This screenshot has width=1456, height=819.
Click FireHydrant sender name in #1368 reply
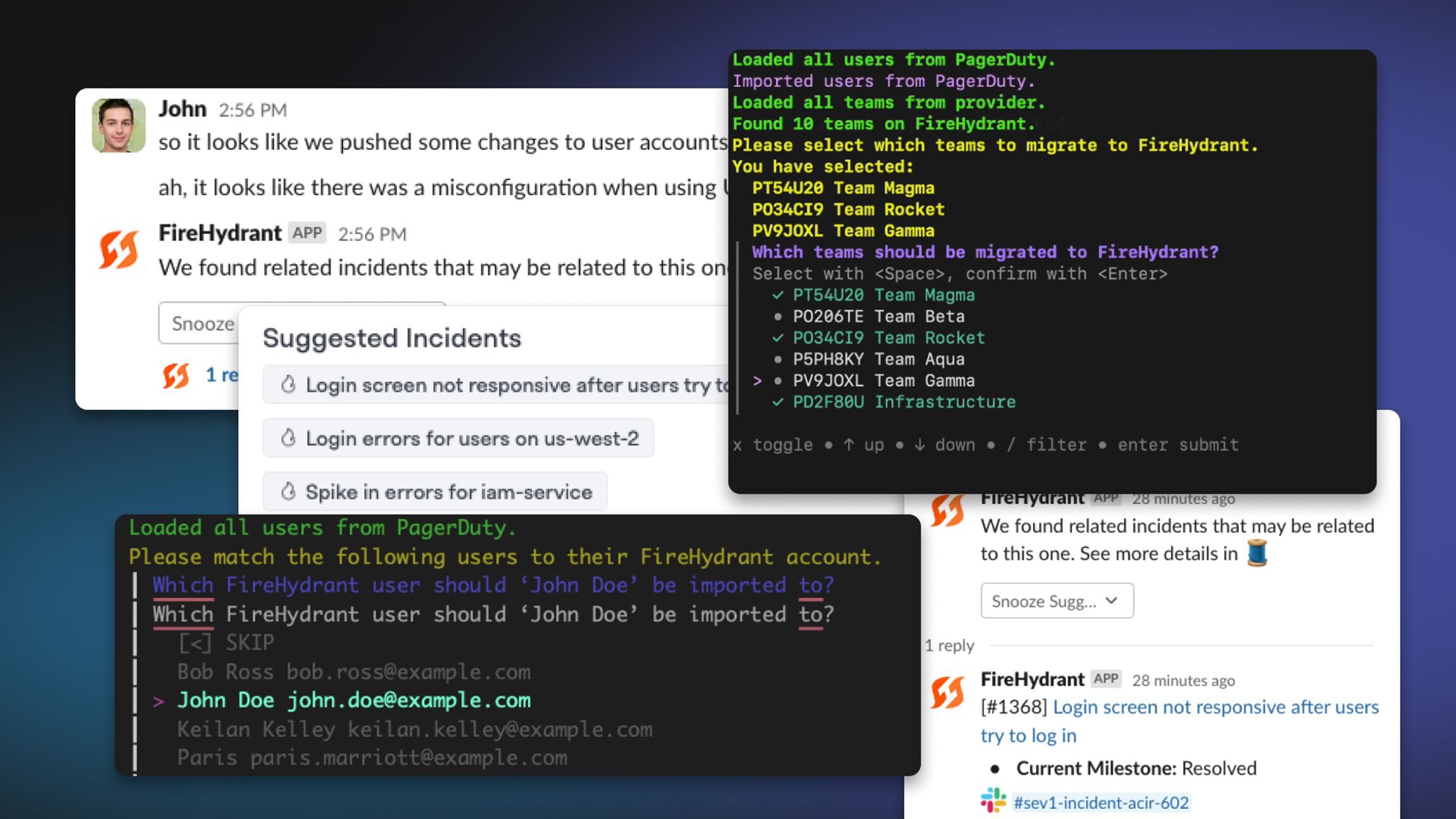click(1032, 679)
